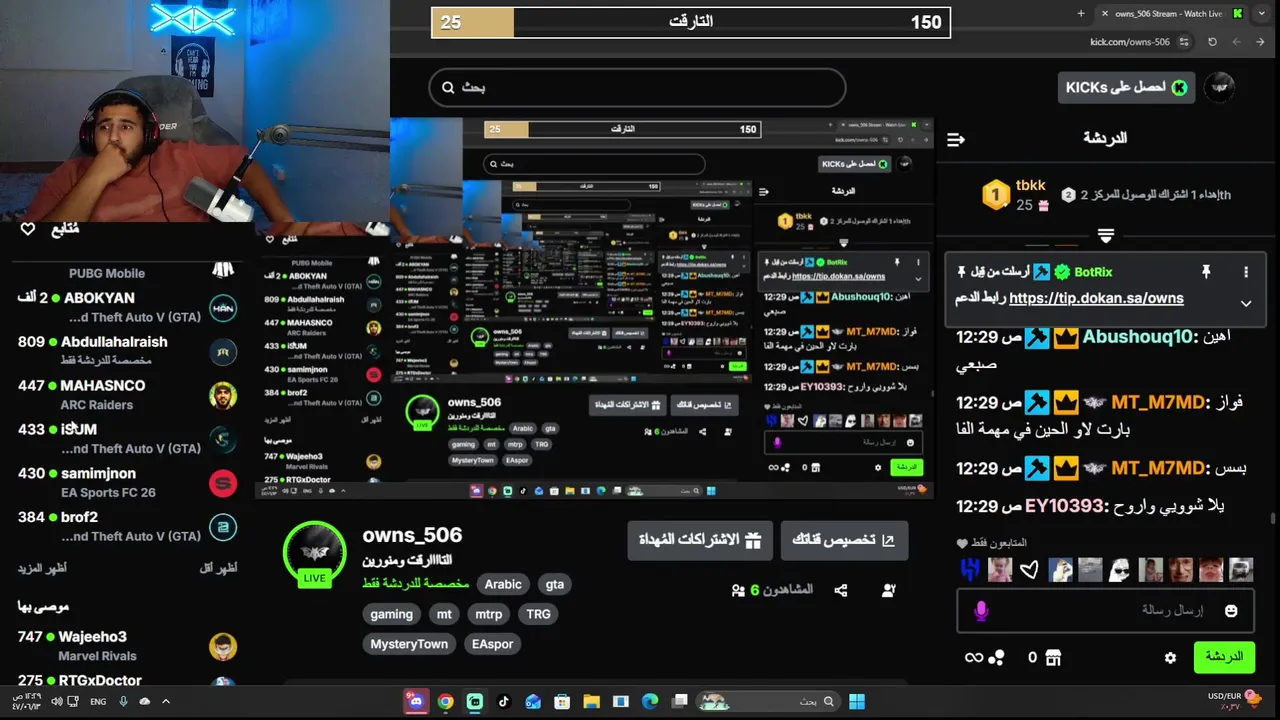
Task: Click the بحث search bar at top
Action: [x=637, y=87]
